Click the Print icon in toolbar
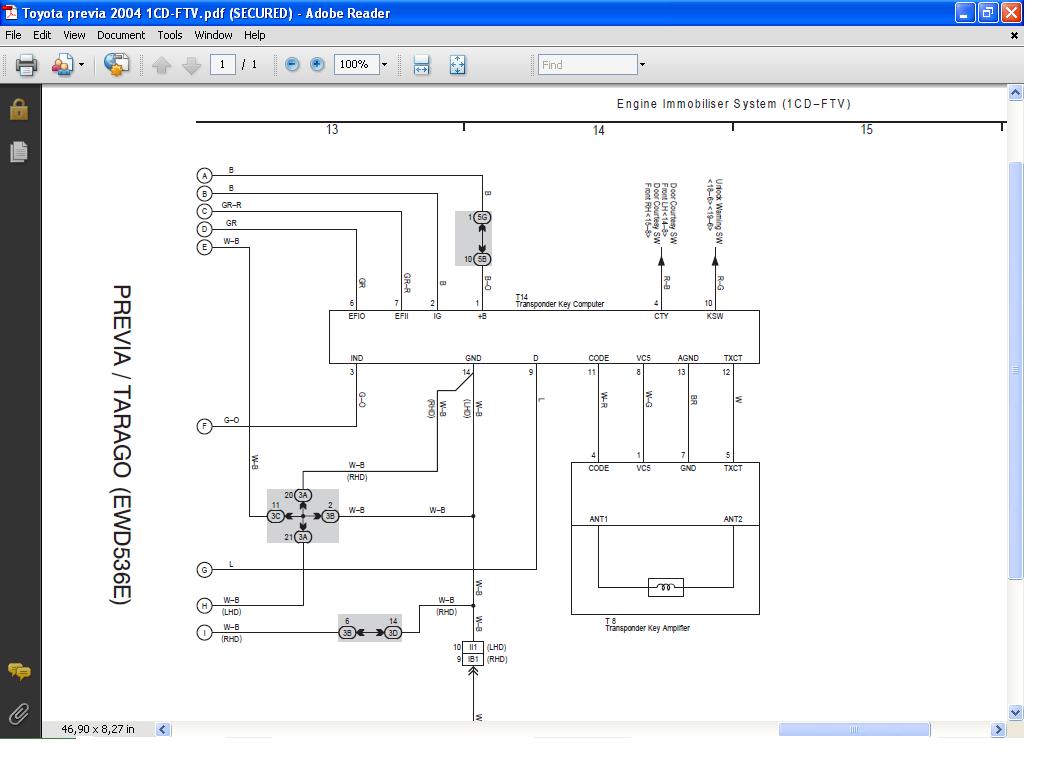 point(26,65)
